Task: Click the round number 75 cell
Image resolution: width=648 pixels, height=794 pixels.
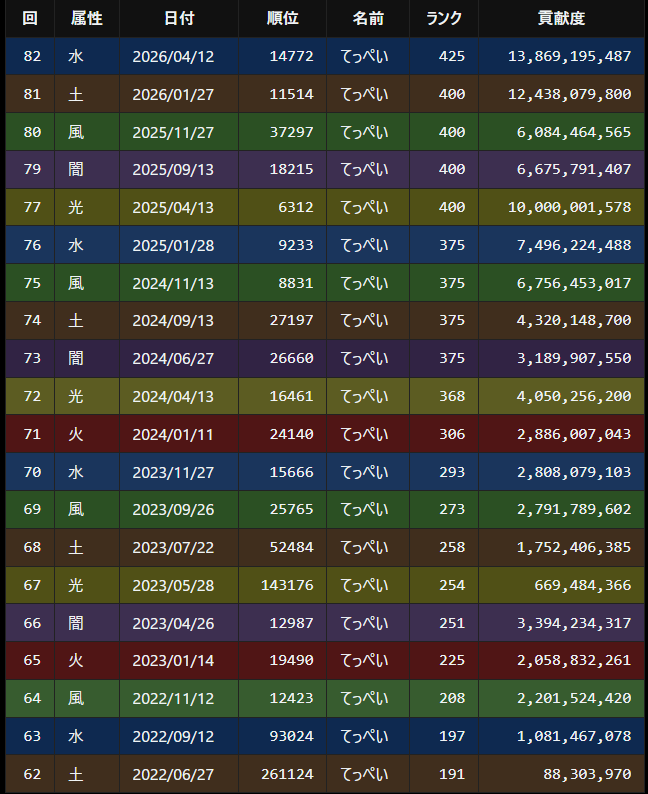Action: coord(30,283)
